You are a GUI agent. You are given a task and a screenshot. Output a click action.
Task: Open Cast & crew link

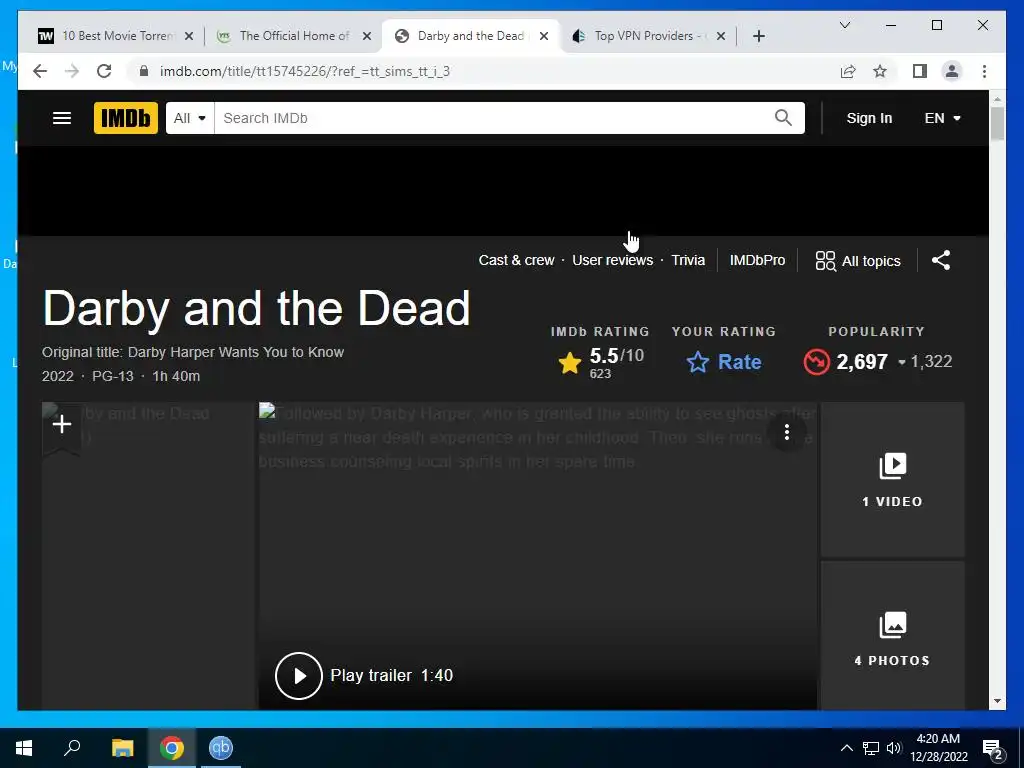(516, 261)
